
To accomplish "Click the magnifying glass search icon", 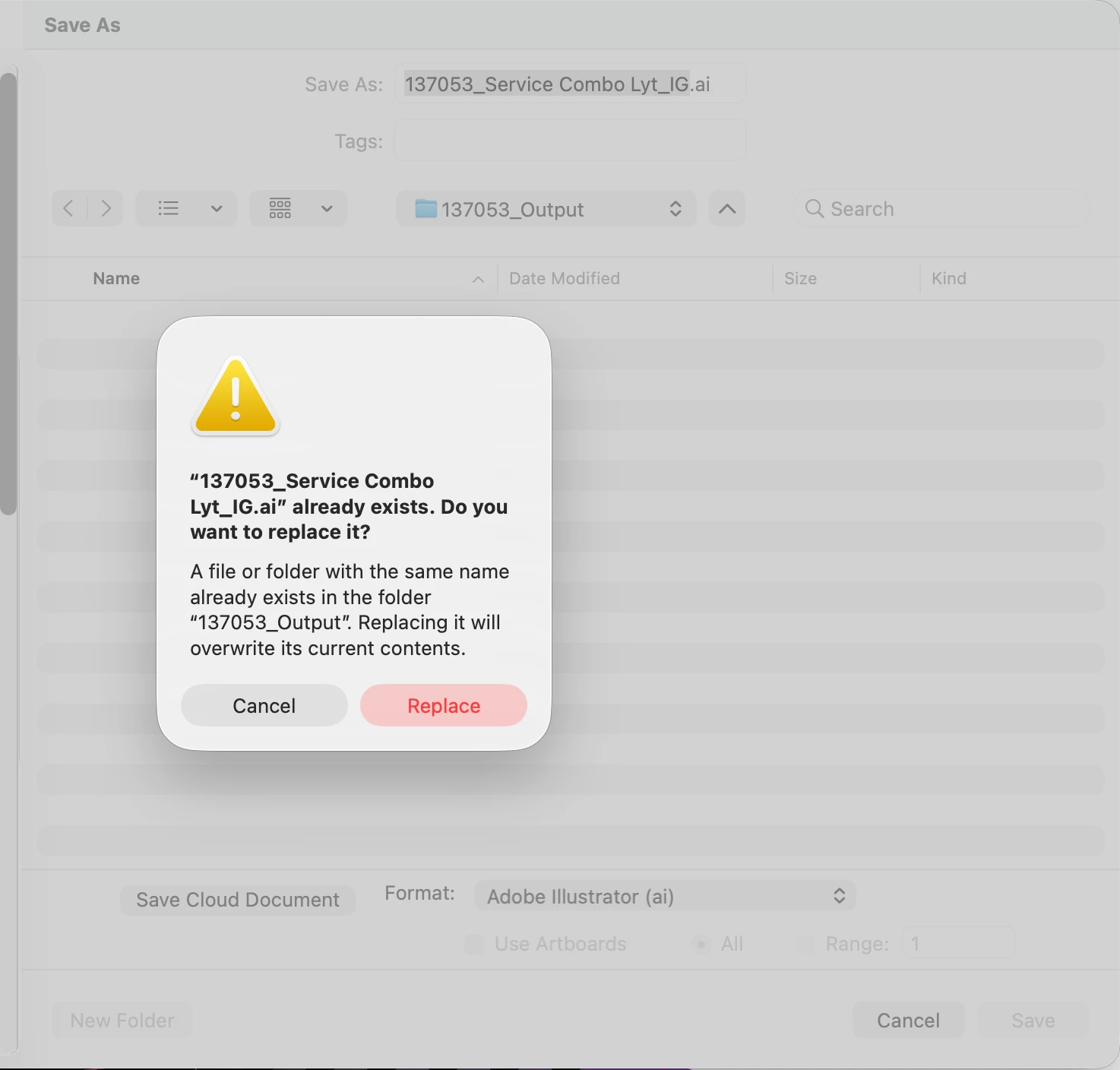I will coord(815,208).
